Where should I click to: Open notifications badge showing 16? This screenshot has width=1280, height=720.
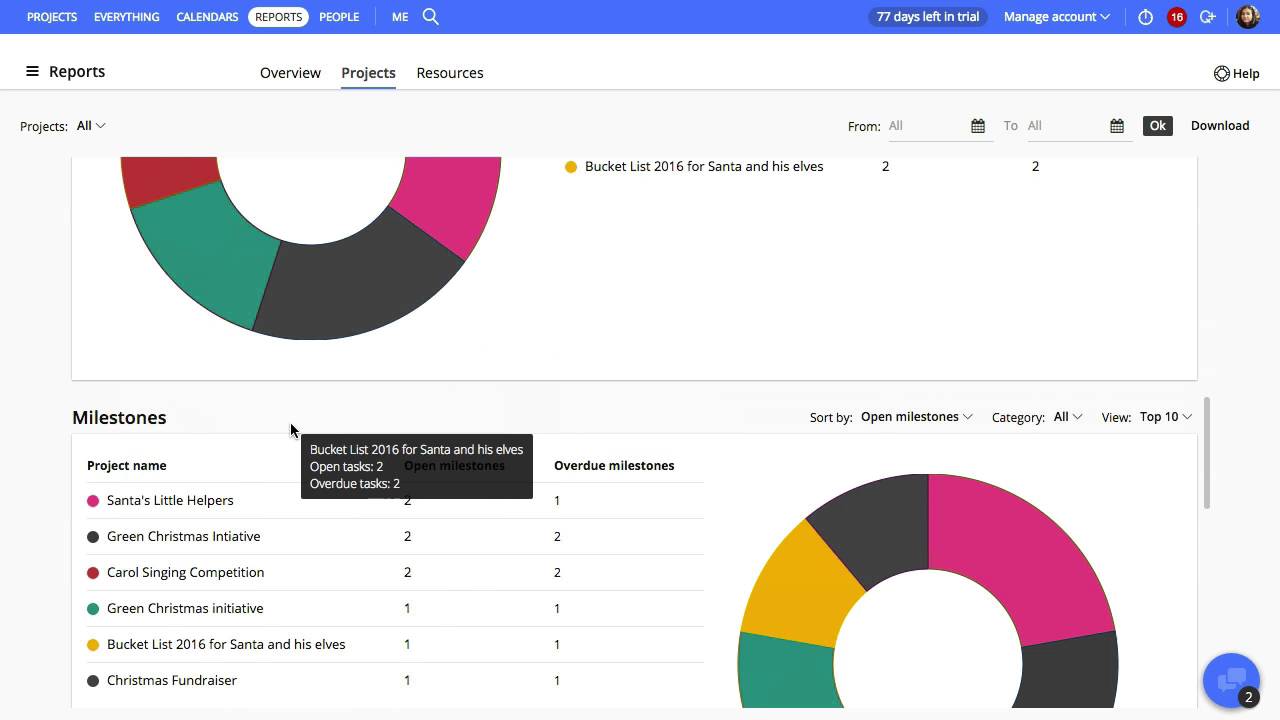click(1177, 17)
